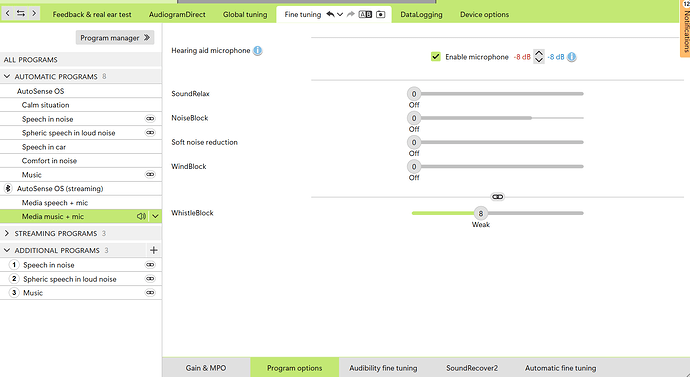Switch to Feedback & real ear test tab
Viewport: 690px width, 377px height.
92,14
